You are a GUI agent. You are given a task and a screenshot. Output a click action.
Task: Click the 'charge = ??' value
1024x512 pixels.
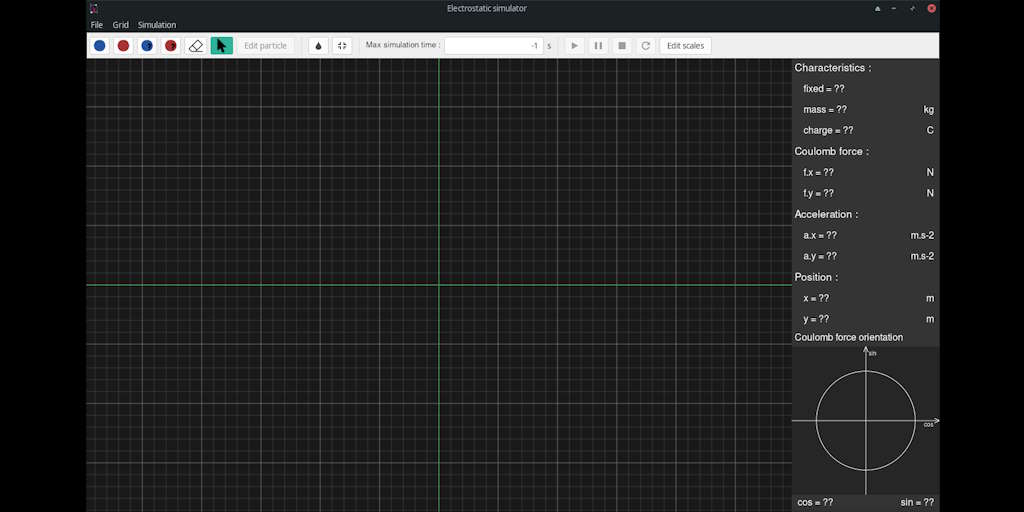pyautogui.click(x=828, y=131)
